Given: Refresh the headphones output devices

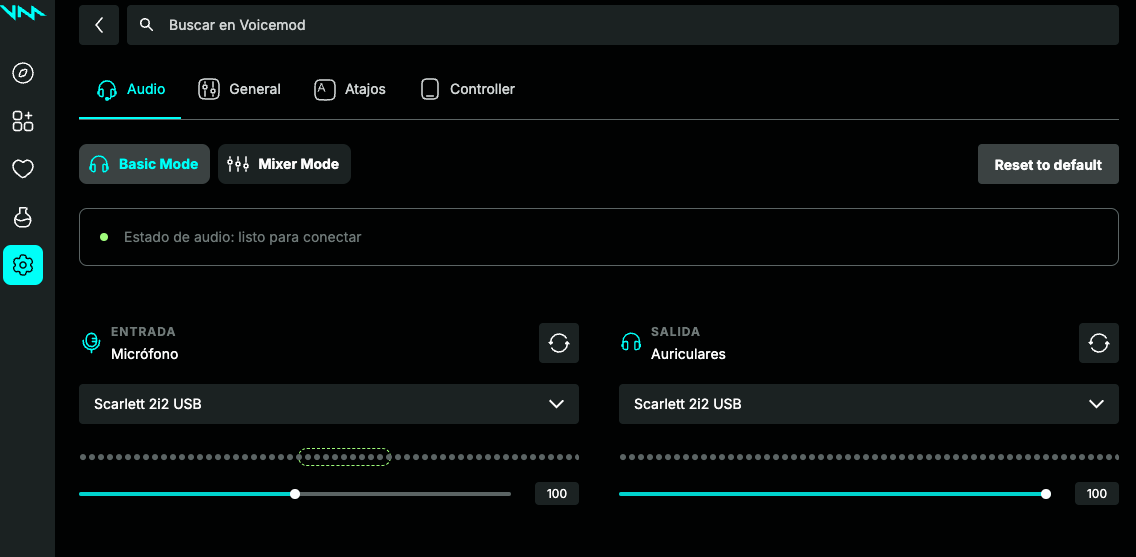Looking at the screenshot, I should pyautogui.click(x=1098, y=343).
